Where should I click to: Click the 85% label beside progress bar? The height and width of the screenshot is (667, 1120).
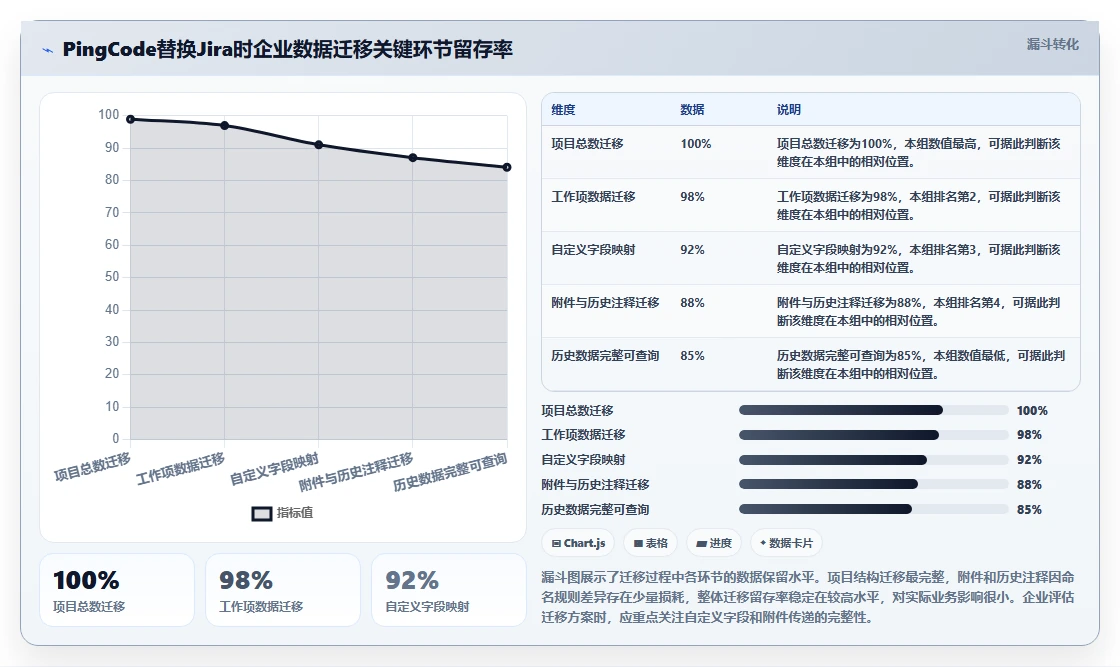(x=1029, y=510)
